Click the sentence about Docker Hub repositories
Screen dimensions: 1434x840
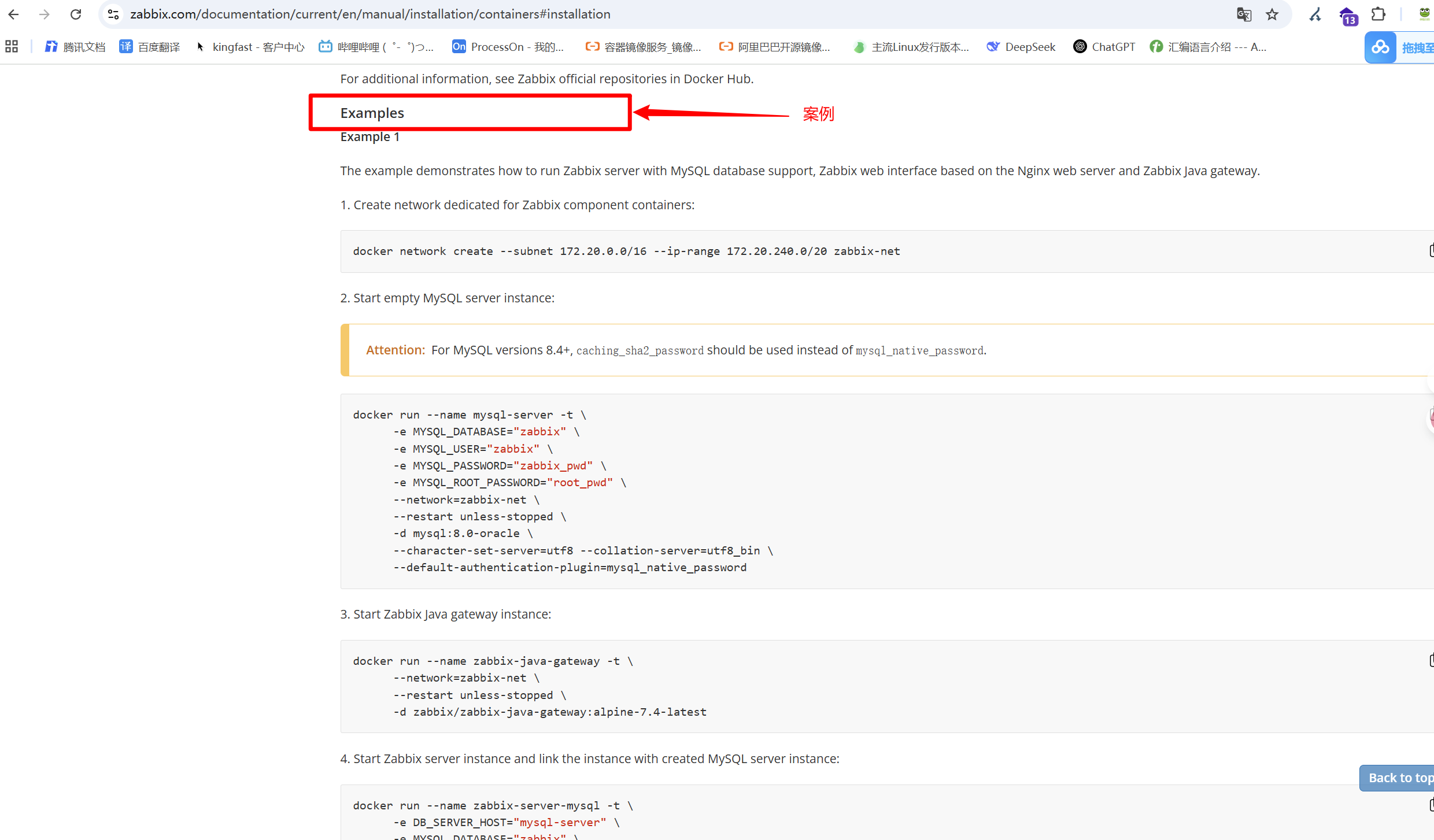546,79
